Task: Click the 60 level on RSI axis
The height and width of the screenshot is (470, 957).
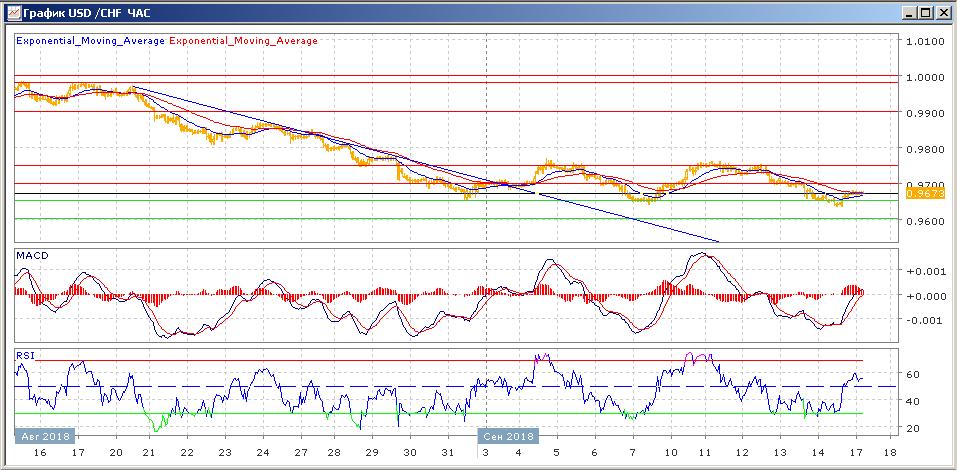Action: point(912,374)
